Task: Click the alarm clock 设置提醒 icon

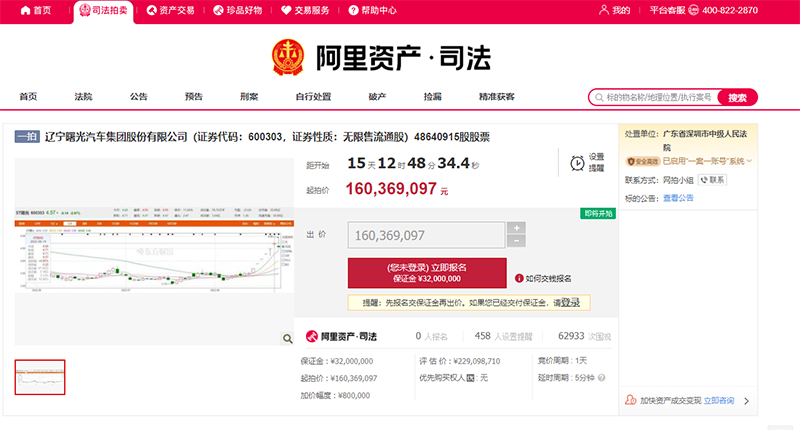Action: click(577, 163)
